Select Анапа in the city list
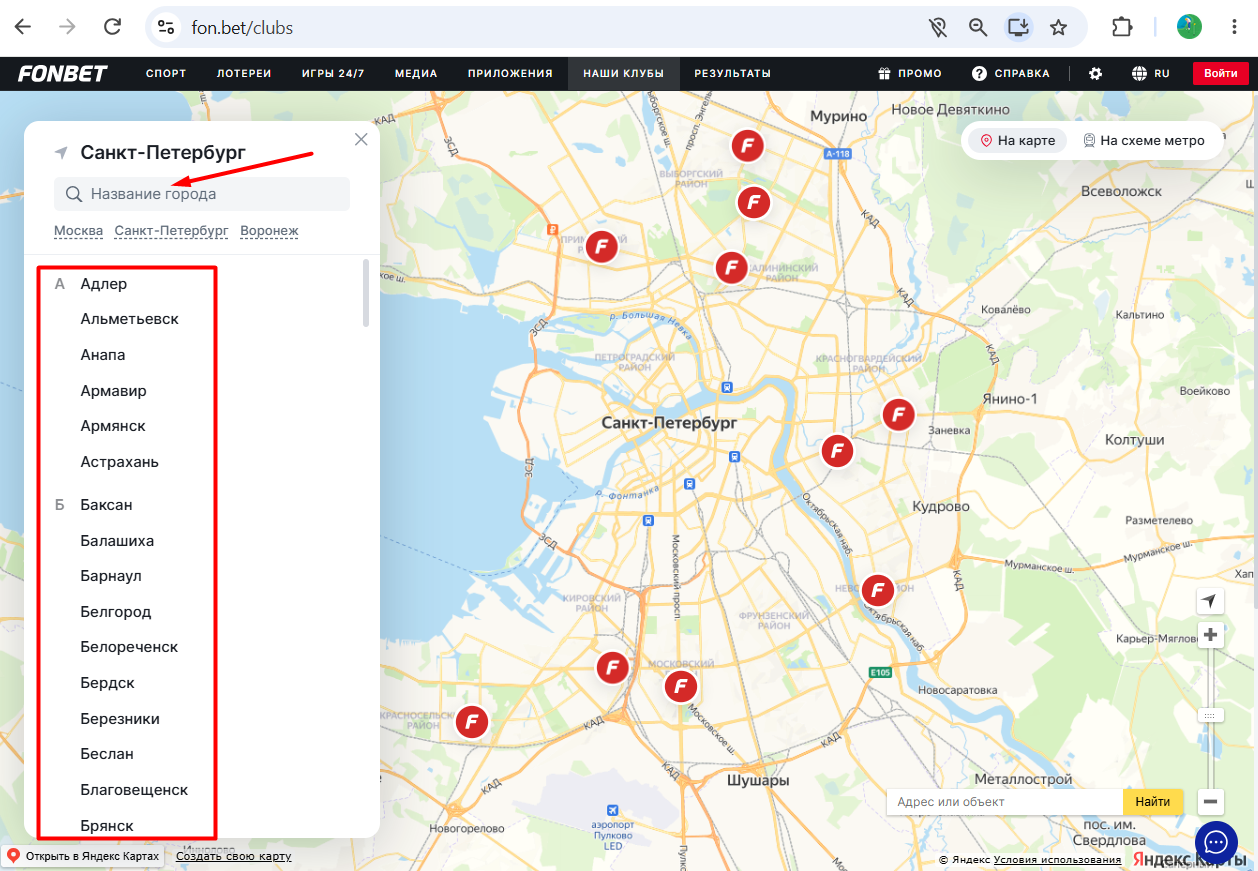Screen dimensions: 1258x871 click(103, 355)
